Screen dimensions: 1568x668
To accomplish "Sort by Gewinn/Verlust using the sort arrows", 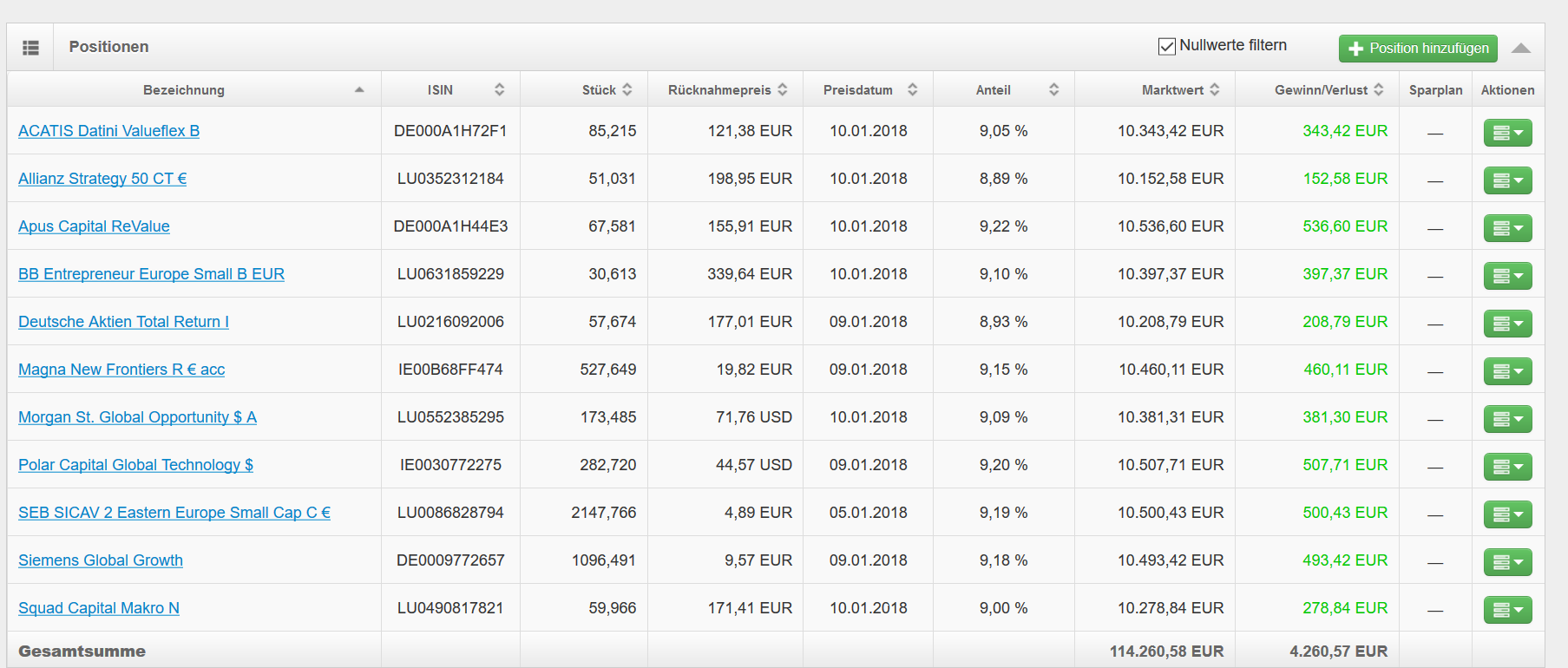I will click(x=1379, y=89).
